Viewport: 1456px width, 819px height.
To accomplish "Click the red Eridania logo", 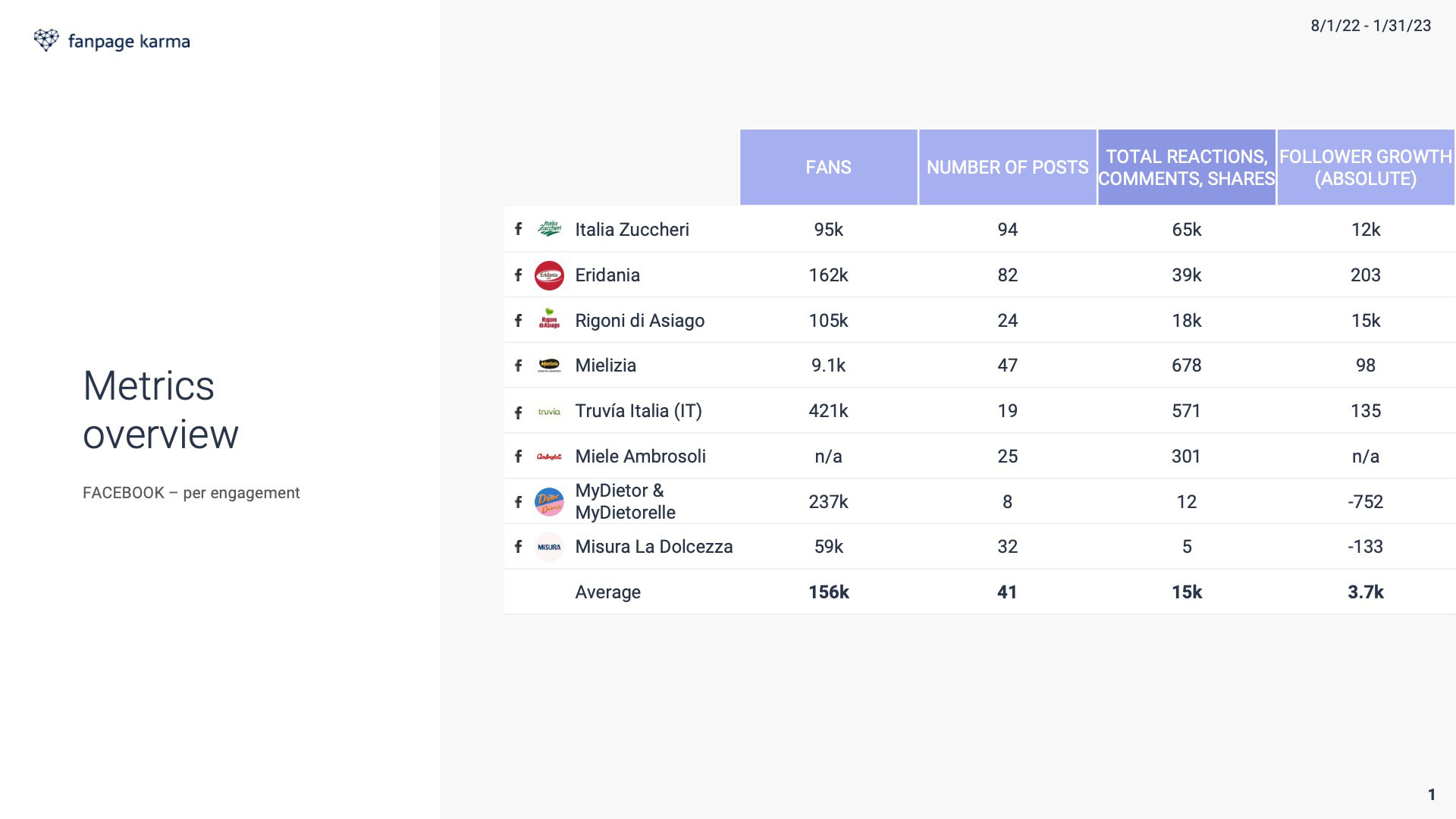I will click(x=549, y=275).
